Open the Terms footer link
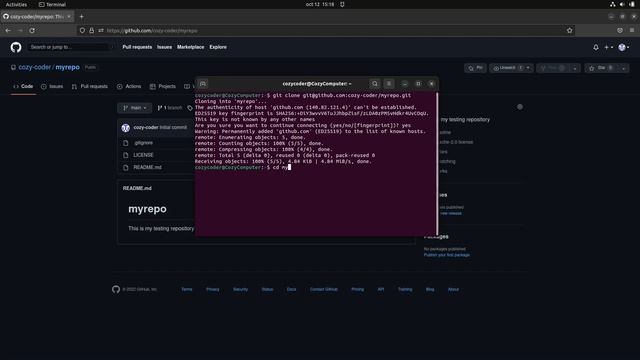640x360 pixels. pyautogui.click(x=187, y=289)
